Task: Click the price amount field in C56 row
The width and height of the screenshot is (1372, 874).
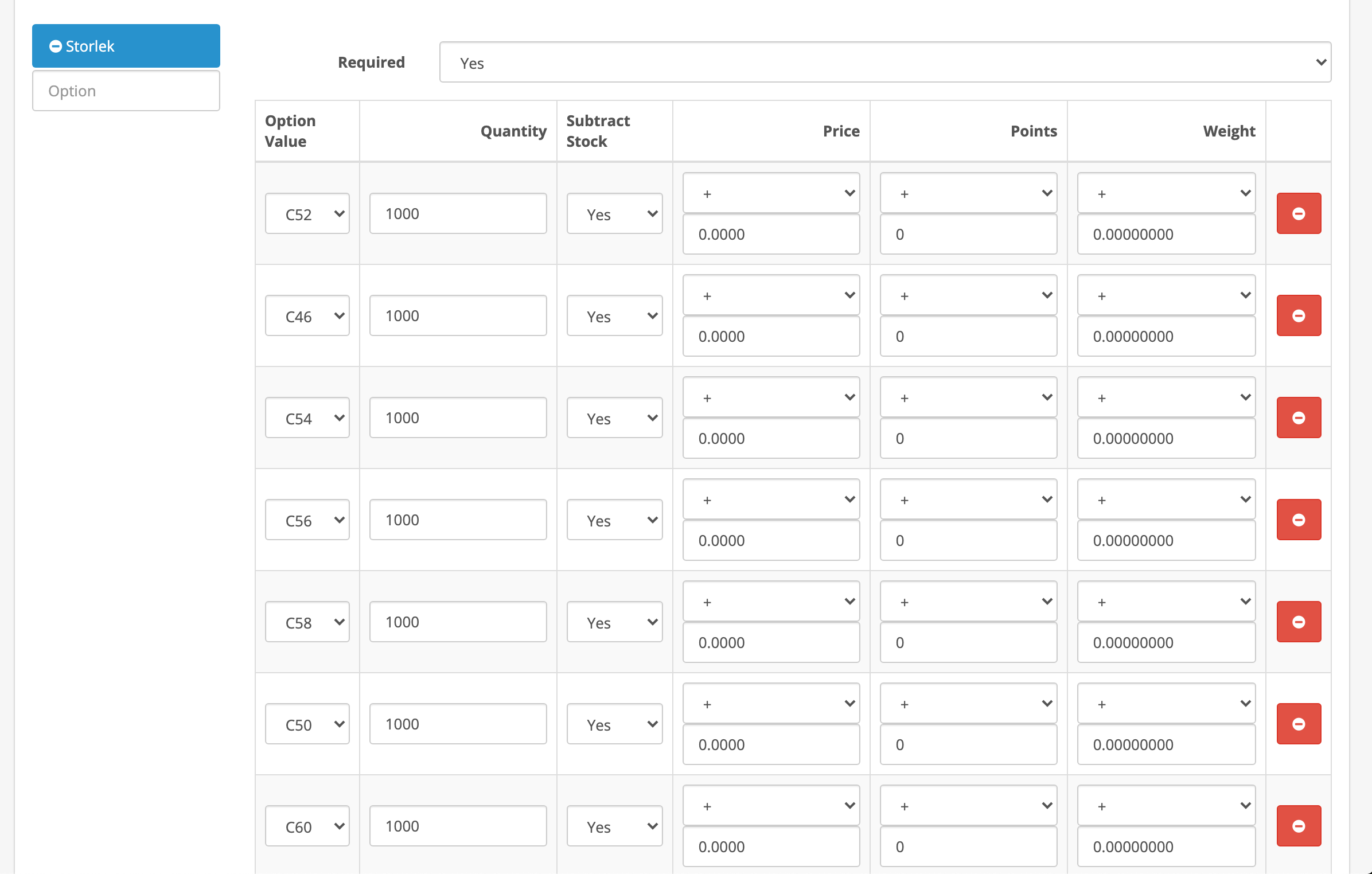Action: (771, 540)
